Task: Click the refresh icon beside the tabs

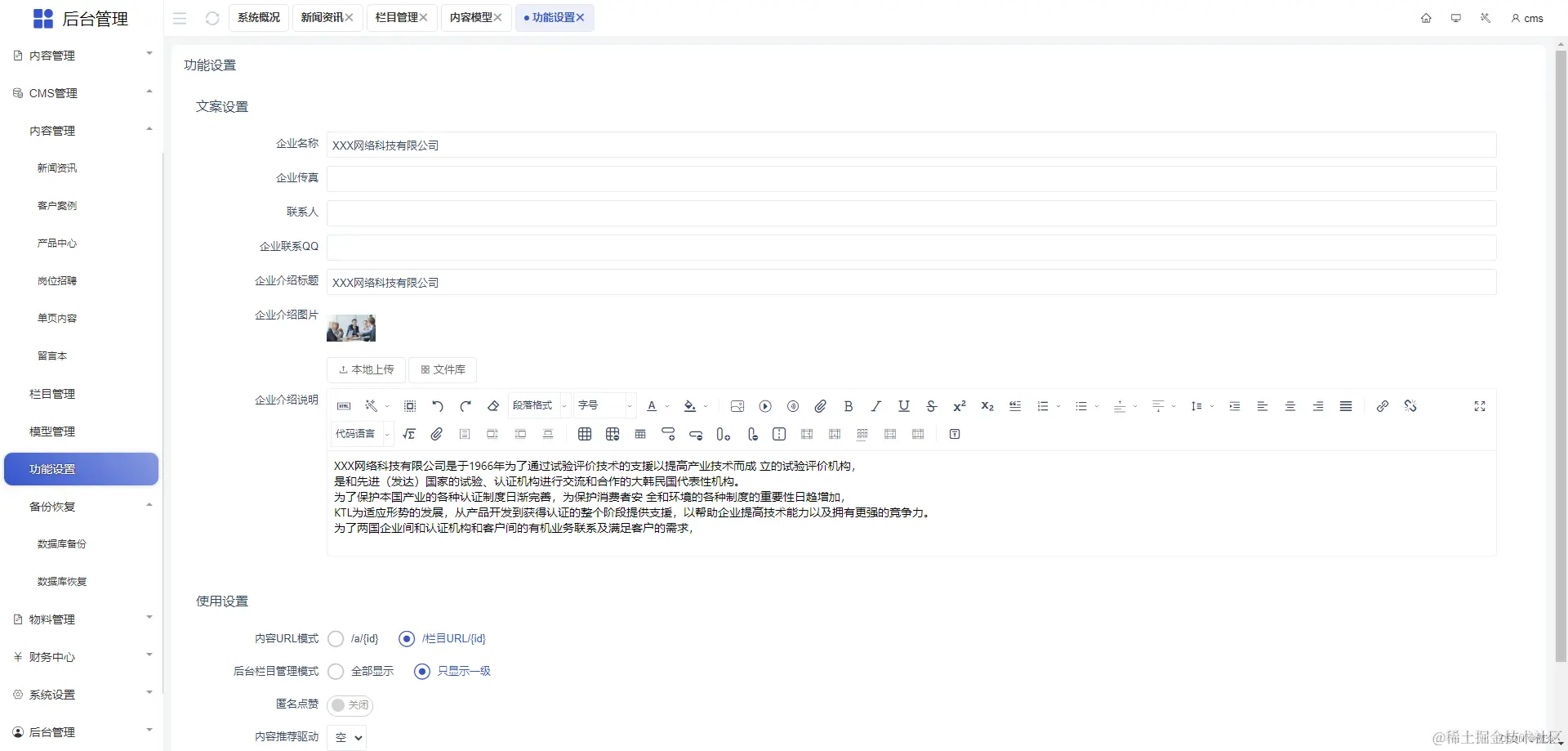Action: click(212, 18)
